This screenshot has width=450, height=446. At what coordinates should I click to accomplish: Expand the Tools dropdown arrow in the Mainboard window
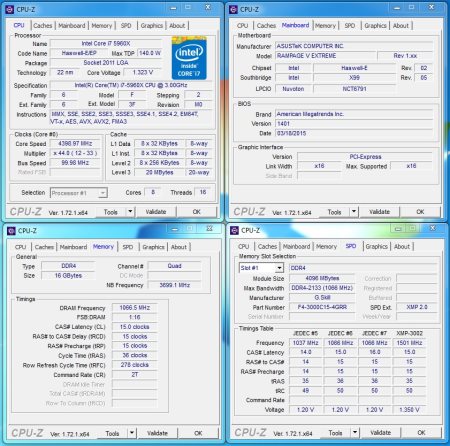pos(354,212)
